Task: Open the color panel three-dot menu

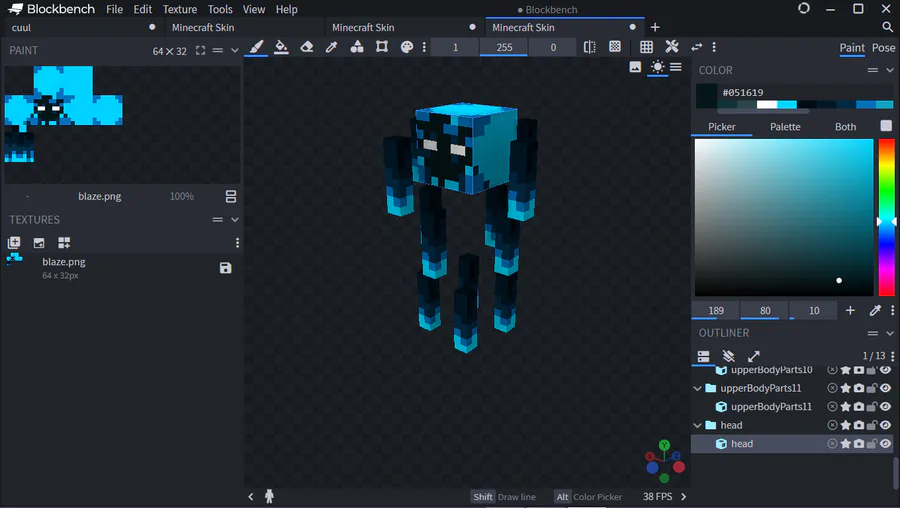Action: pos(893,311)
